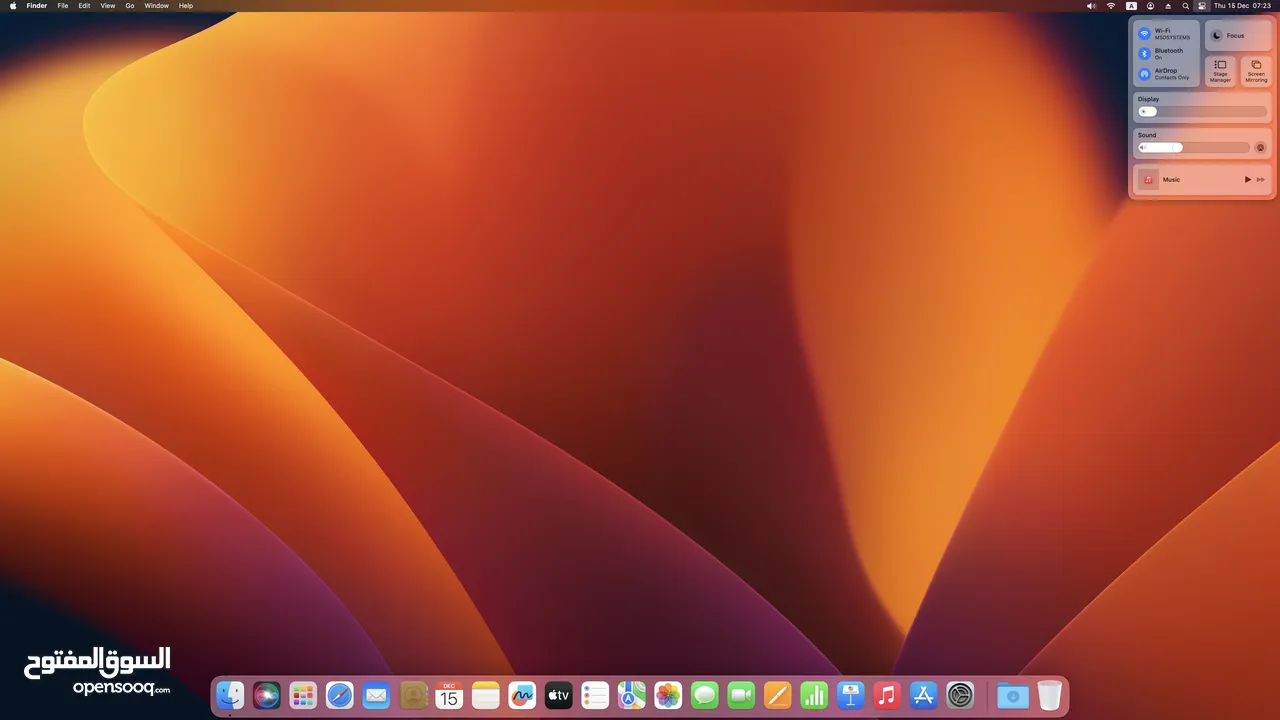The width and height of the screenshot is (1280, 720).
Task: Adjust the Display brightness slider
Action: 1202,112
